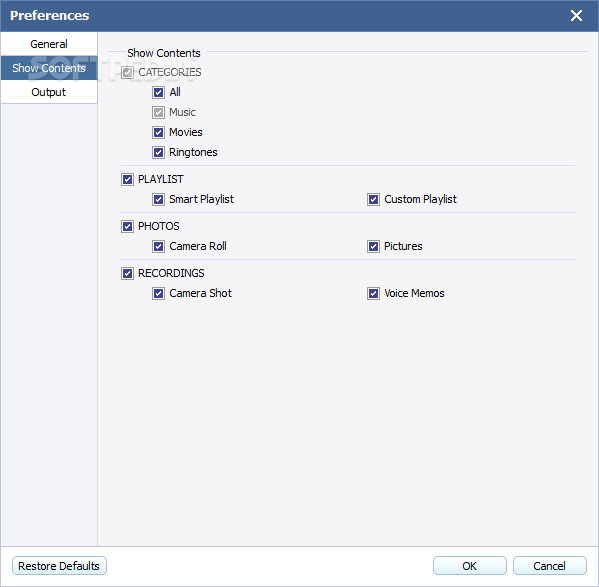Uncheck the Movies checkbox
Screen dimensions: 599x587
point(158,132)
